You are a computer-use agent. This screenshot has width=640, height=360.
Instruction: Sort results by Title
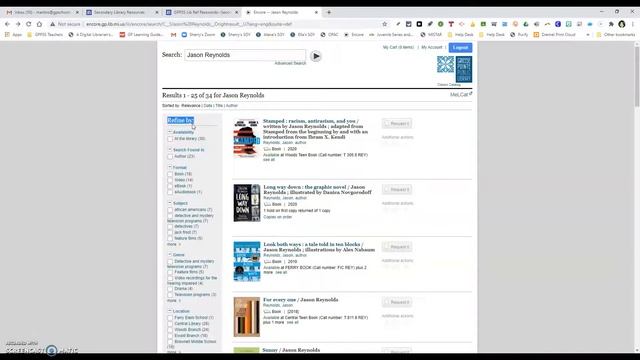click(219, 106)
